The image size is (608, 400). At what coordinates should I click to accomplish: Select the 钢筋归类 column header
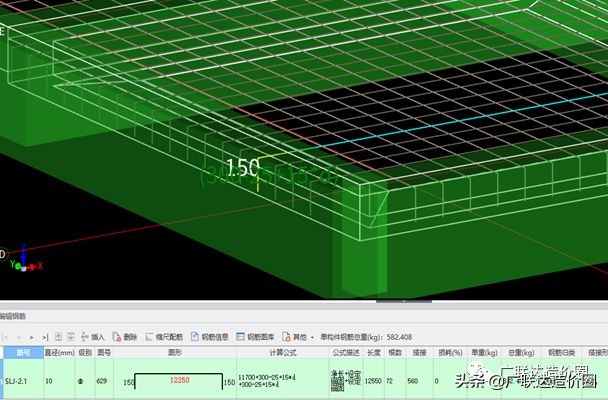pos(561,353)
